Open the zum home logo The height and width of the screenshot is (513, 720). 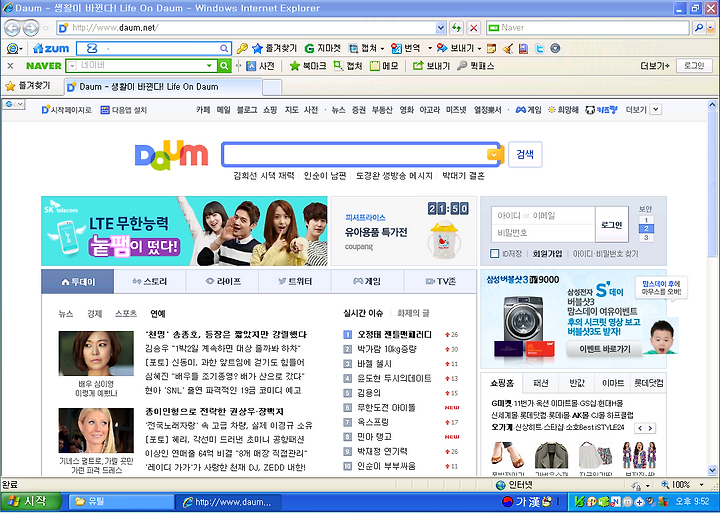click(x=51, y=48)
